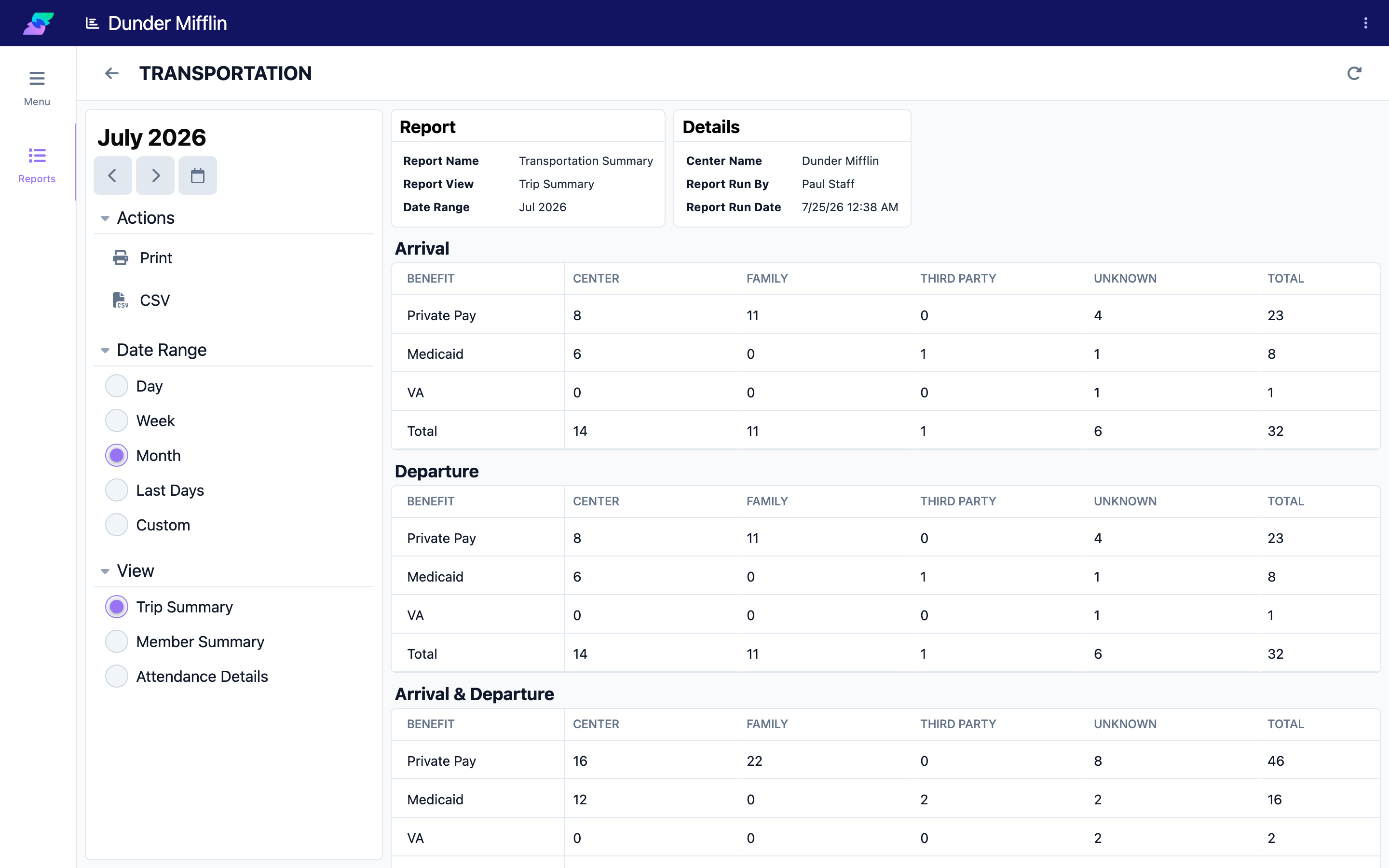Click the Arrival total value 32

click(x=1275, y=431)
